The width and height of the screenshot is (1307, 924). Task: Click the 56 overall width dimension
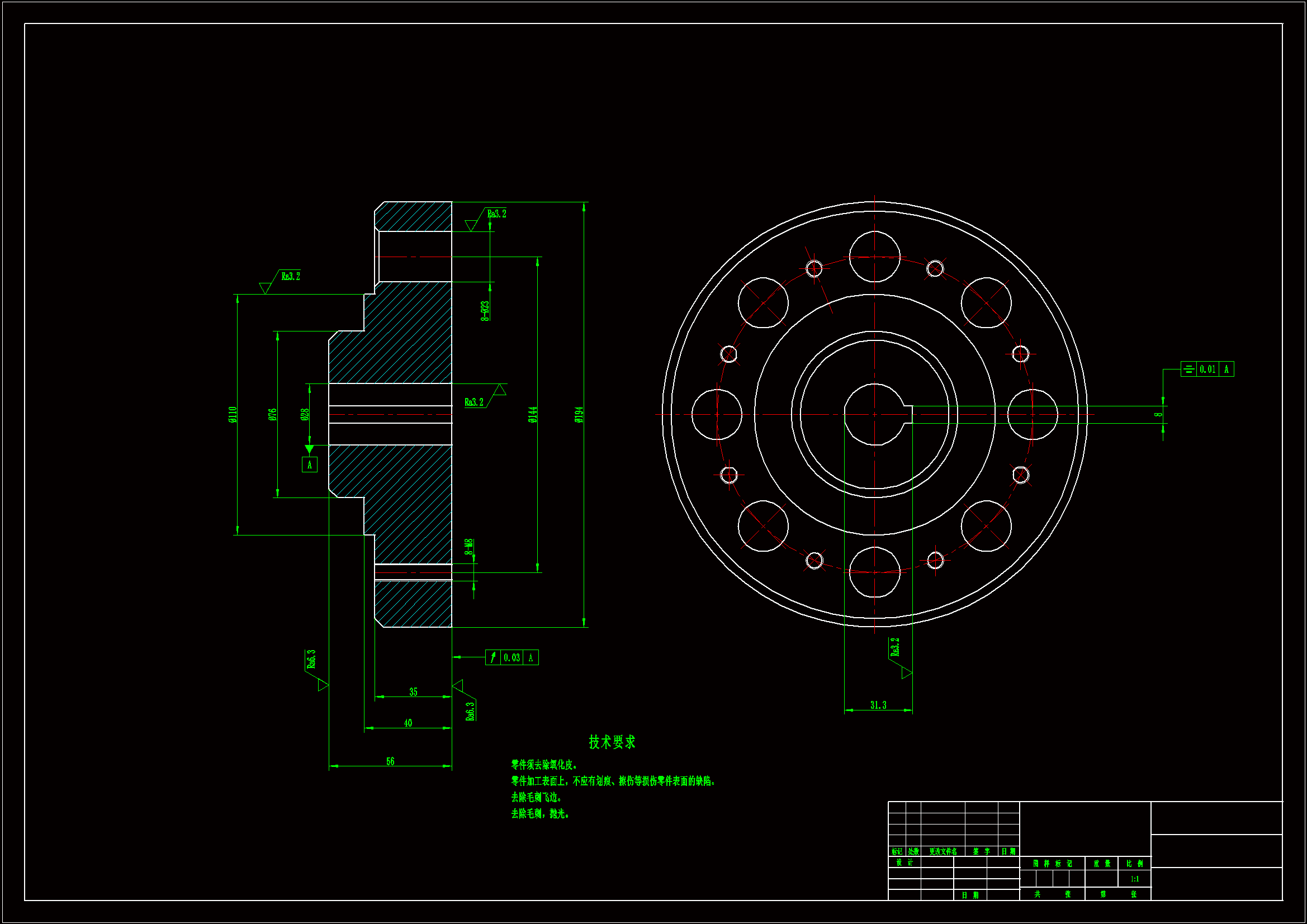point(390,762)
